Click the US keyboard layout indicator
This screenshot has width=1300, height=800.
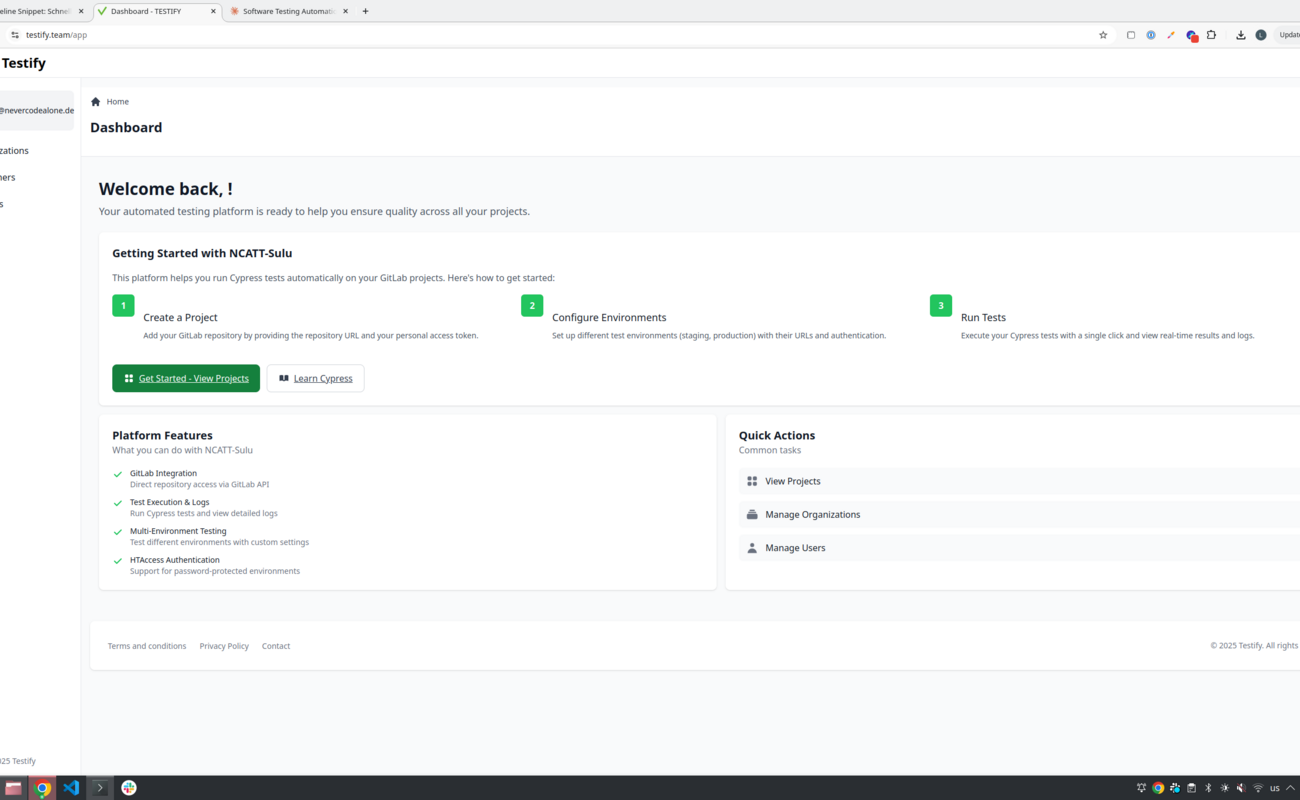[x=1275, y=788]
